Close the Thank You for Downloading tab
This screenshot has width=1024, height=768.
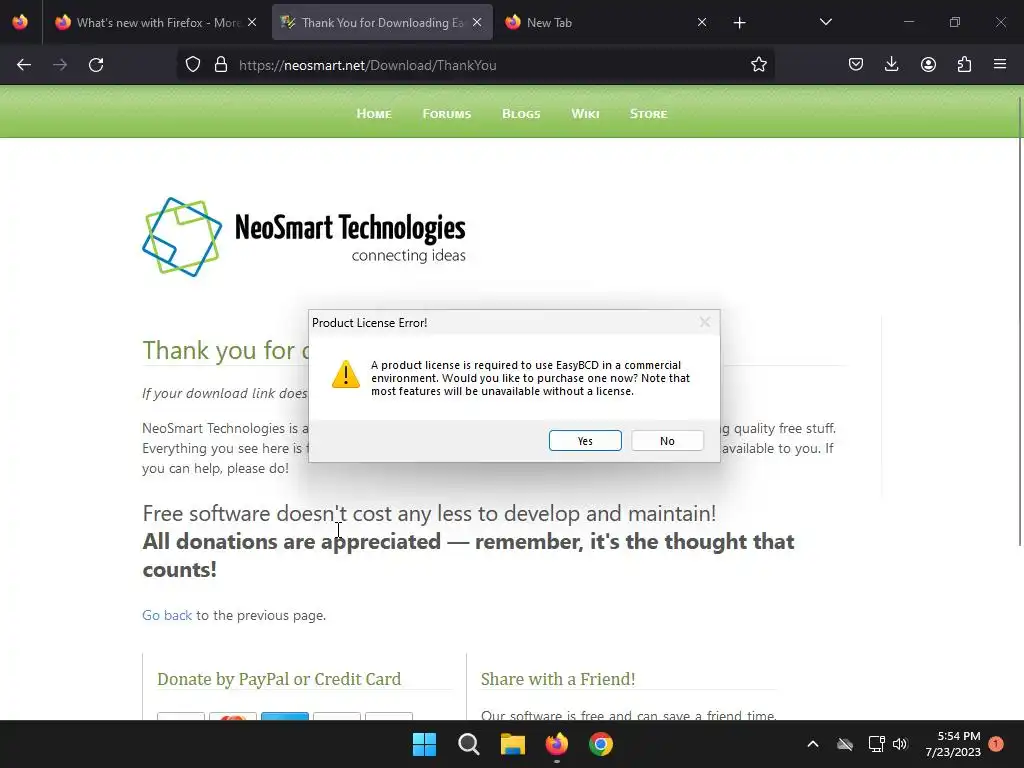[x=477, y=22]
